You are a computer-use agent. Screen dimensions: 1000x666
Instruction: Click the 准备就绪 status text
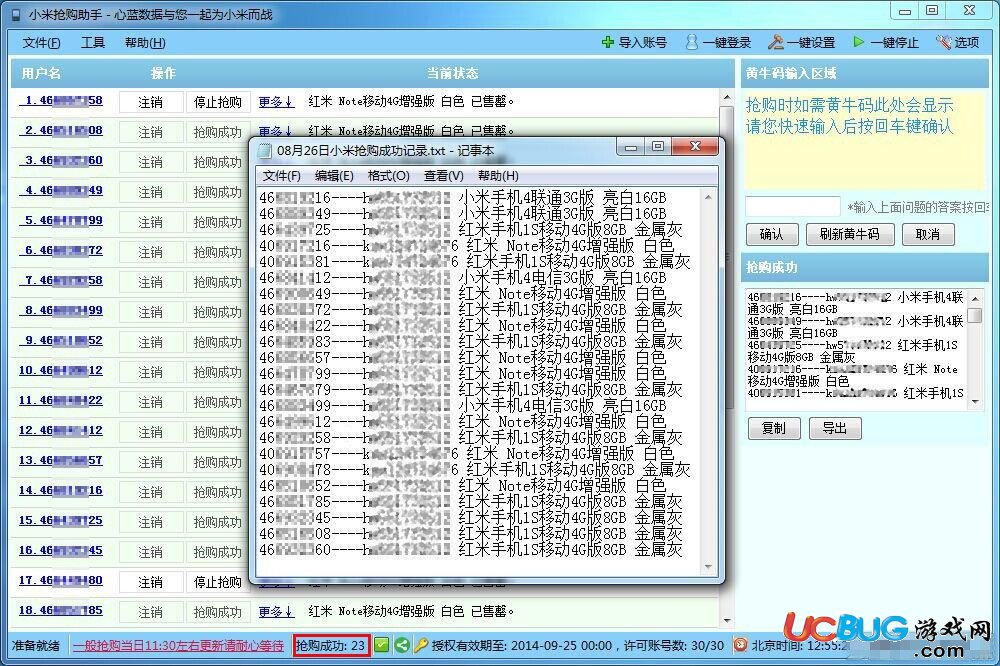tap(36, 646)
